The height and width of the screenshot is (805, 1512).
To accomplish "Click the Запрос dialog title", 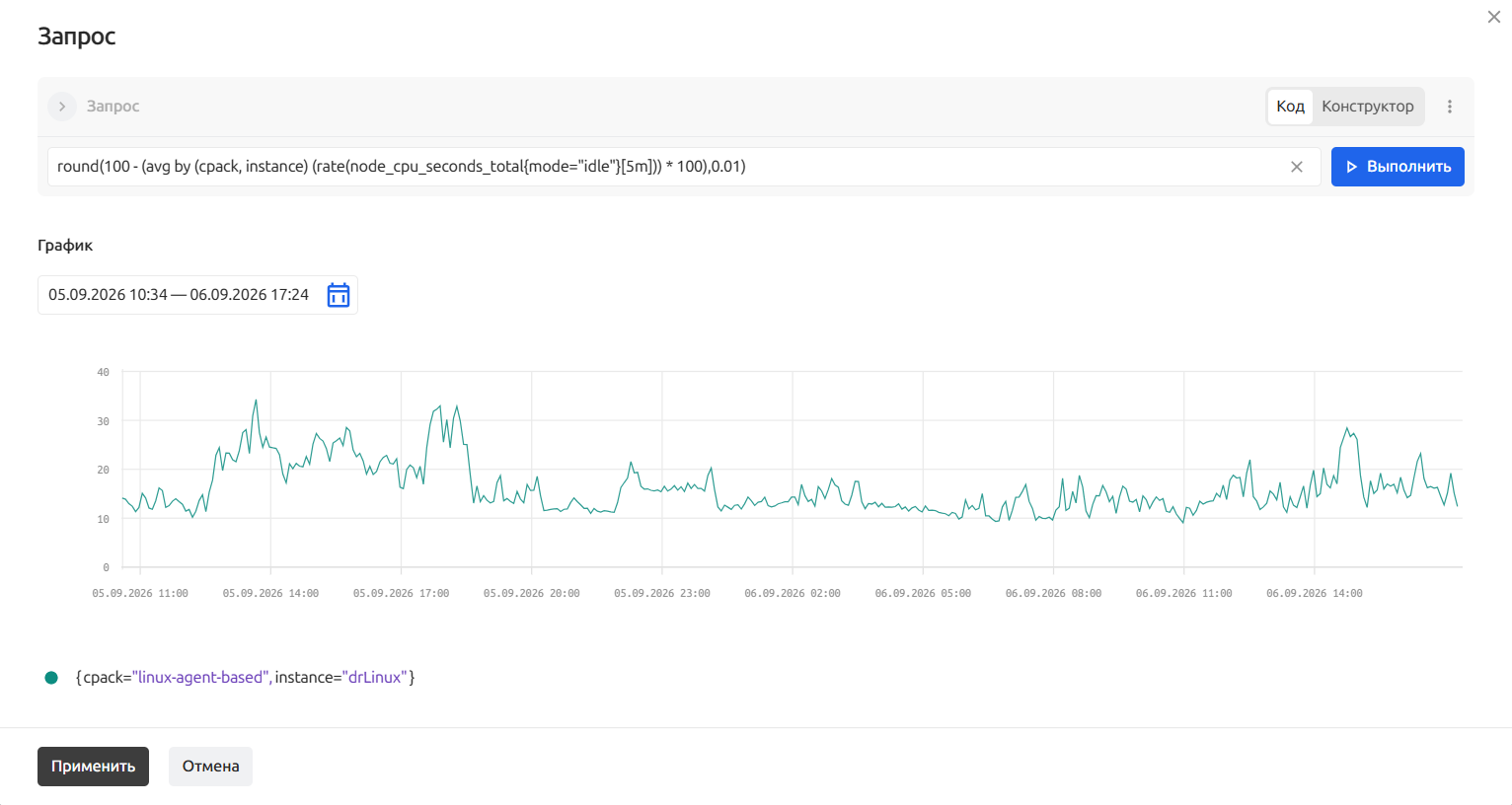I will click(77, 37).
